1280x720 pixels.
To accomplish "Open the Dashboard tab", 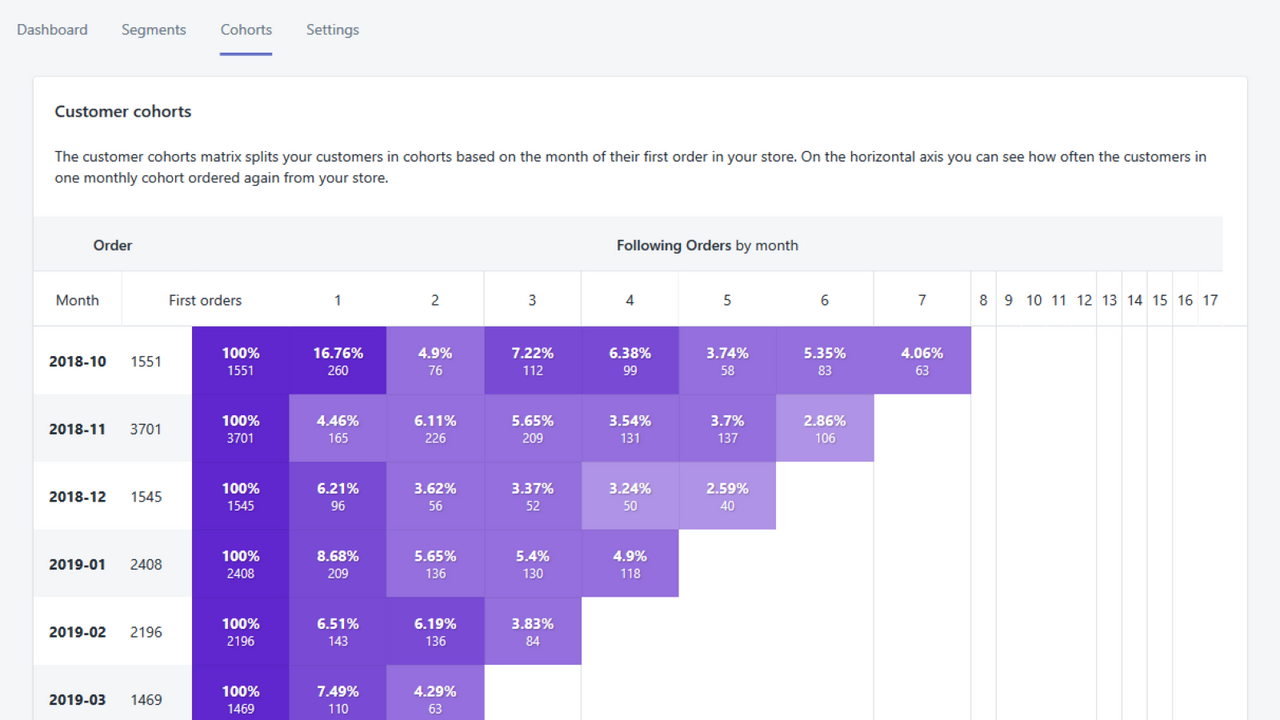I will tap(52, 30).
